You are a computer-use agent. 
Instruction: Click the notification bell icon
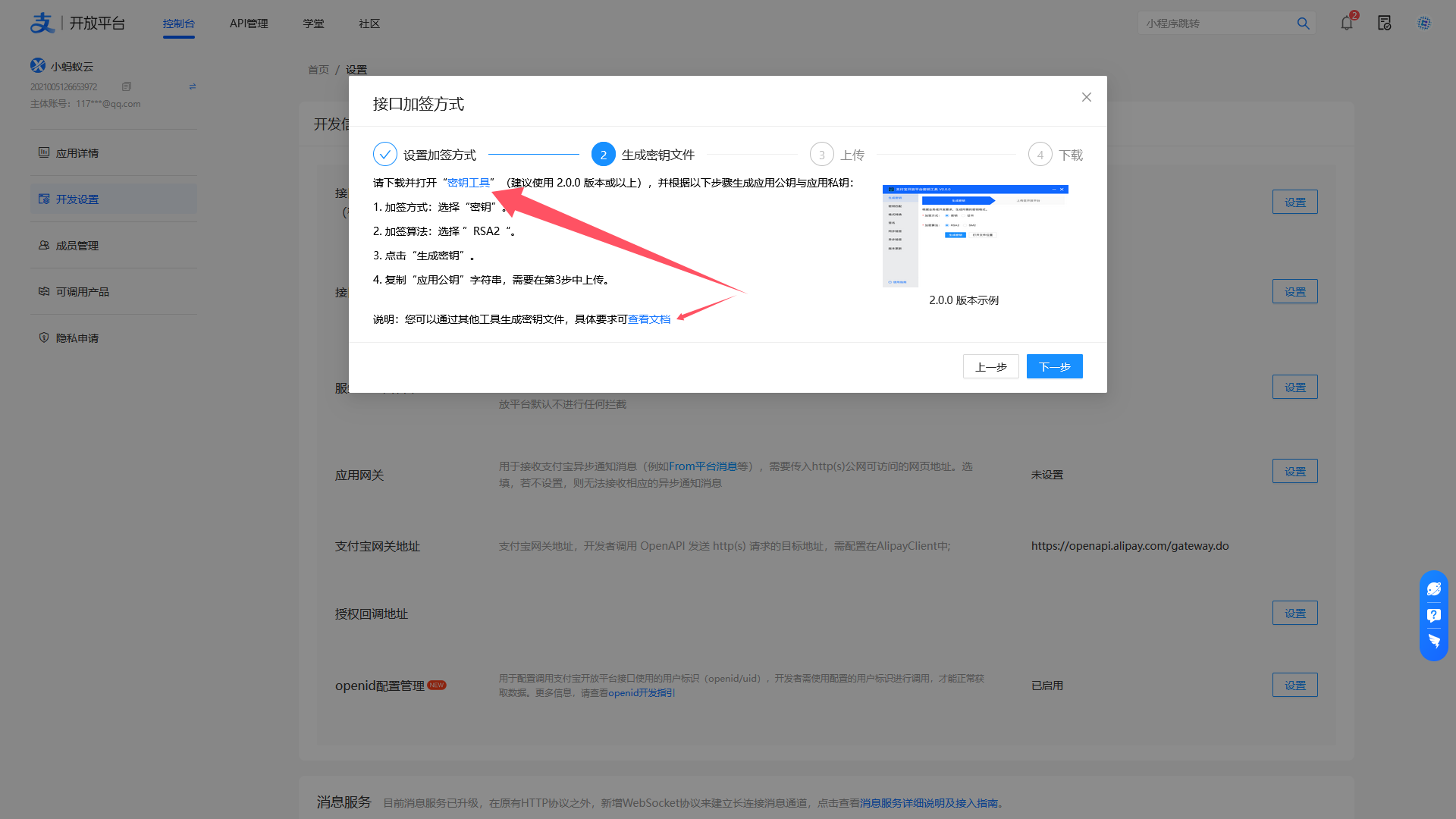pos(1346,24)
